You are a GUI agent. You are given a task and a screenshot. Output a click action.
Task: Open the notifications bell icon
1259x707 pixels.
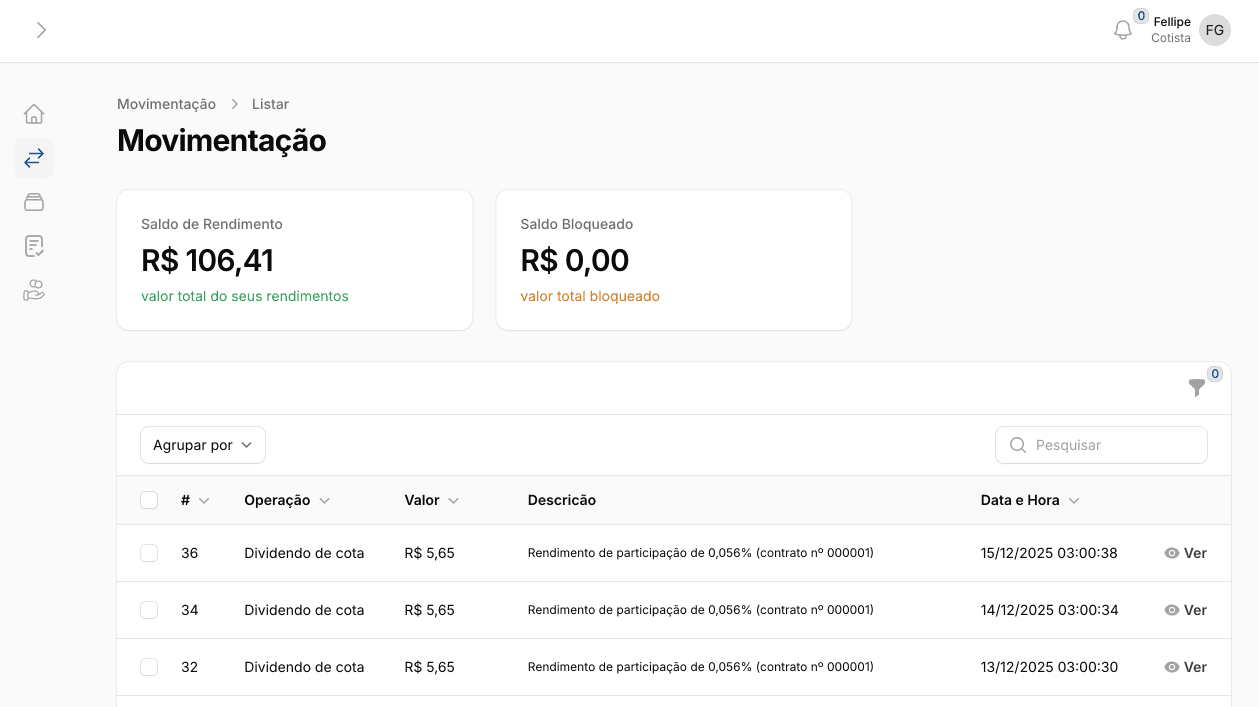pos(1122,31)
